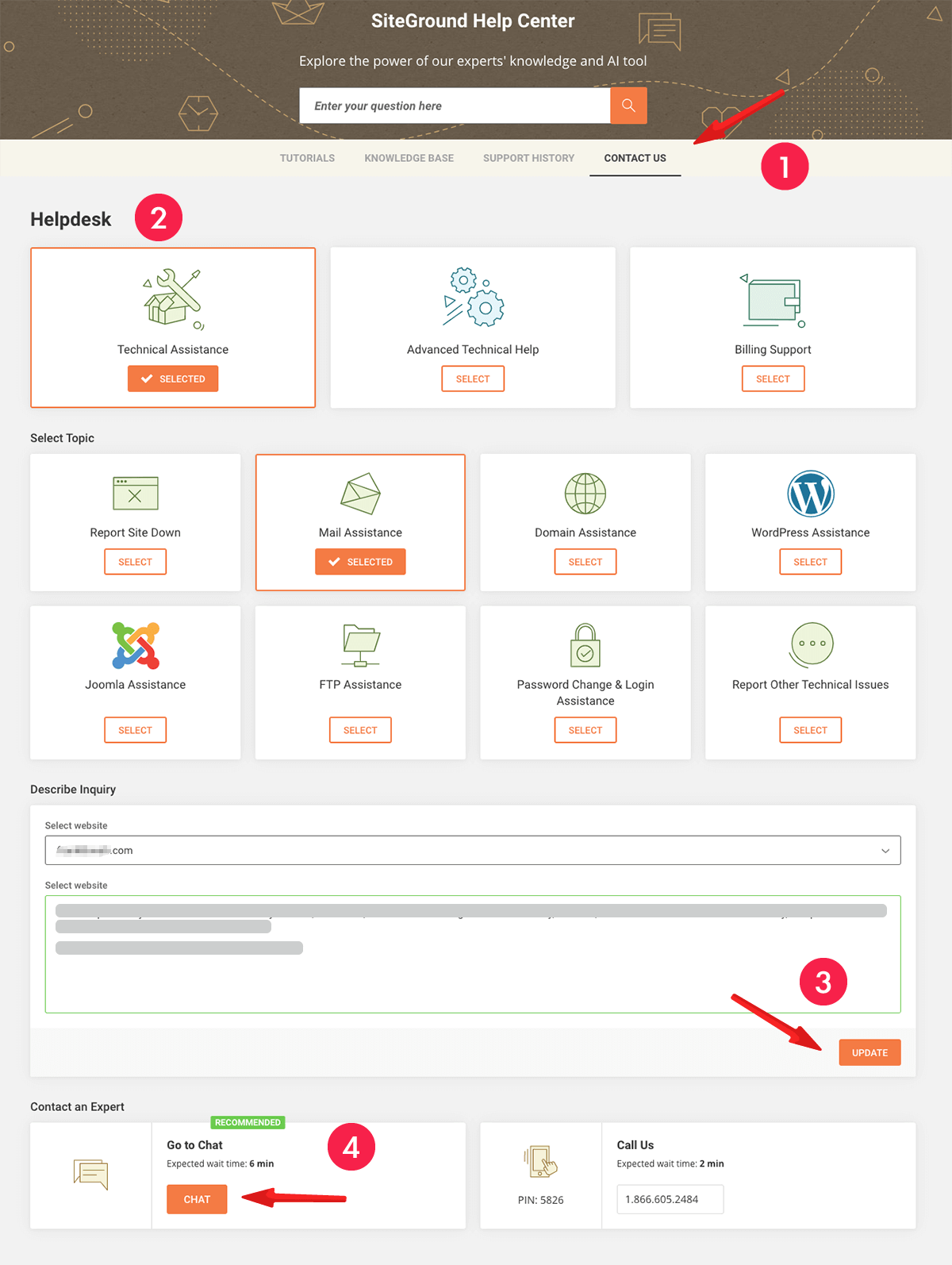This screenshot has height=1265, width=952.
Task: Click the Update button
Action: tap(870, 1052)
